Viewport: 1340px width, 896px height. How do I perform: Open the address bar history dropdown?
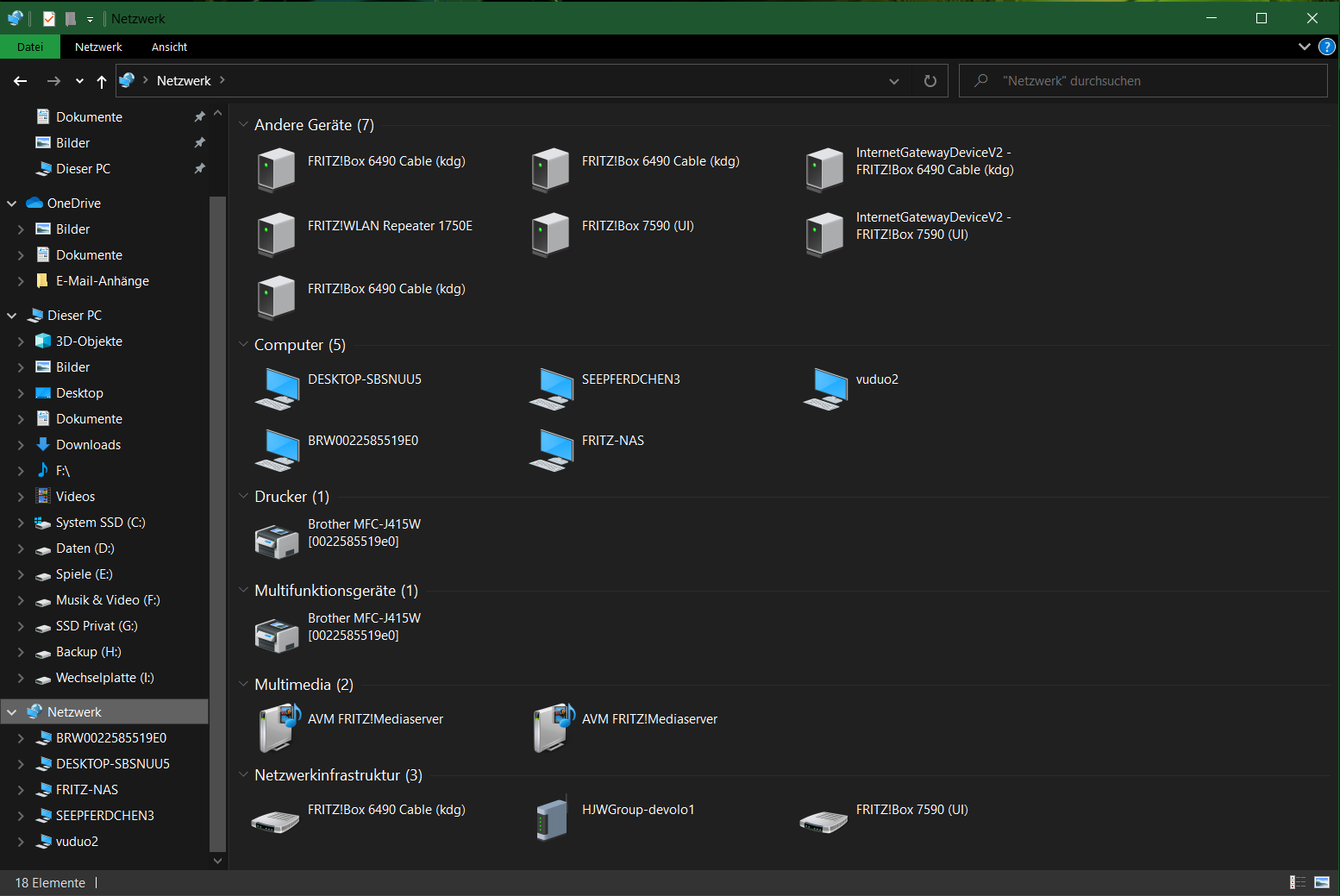click(x=894, y=81)
